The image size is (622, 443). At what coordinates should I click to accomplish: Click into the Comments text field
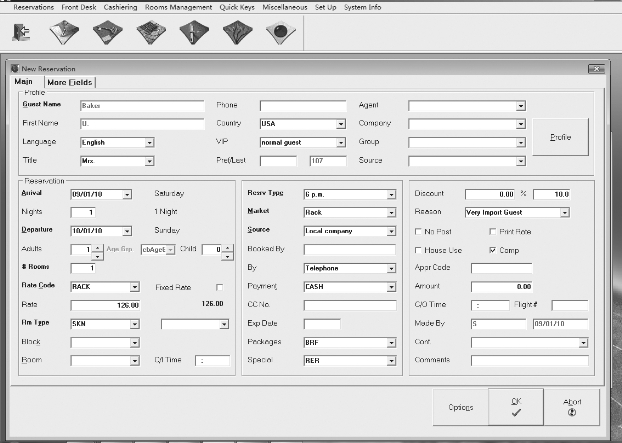pos(529,360)
